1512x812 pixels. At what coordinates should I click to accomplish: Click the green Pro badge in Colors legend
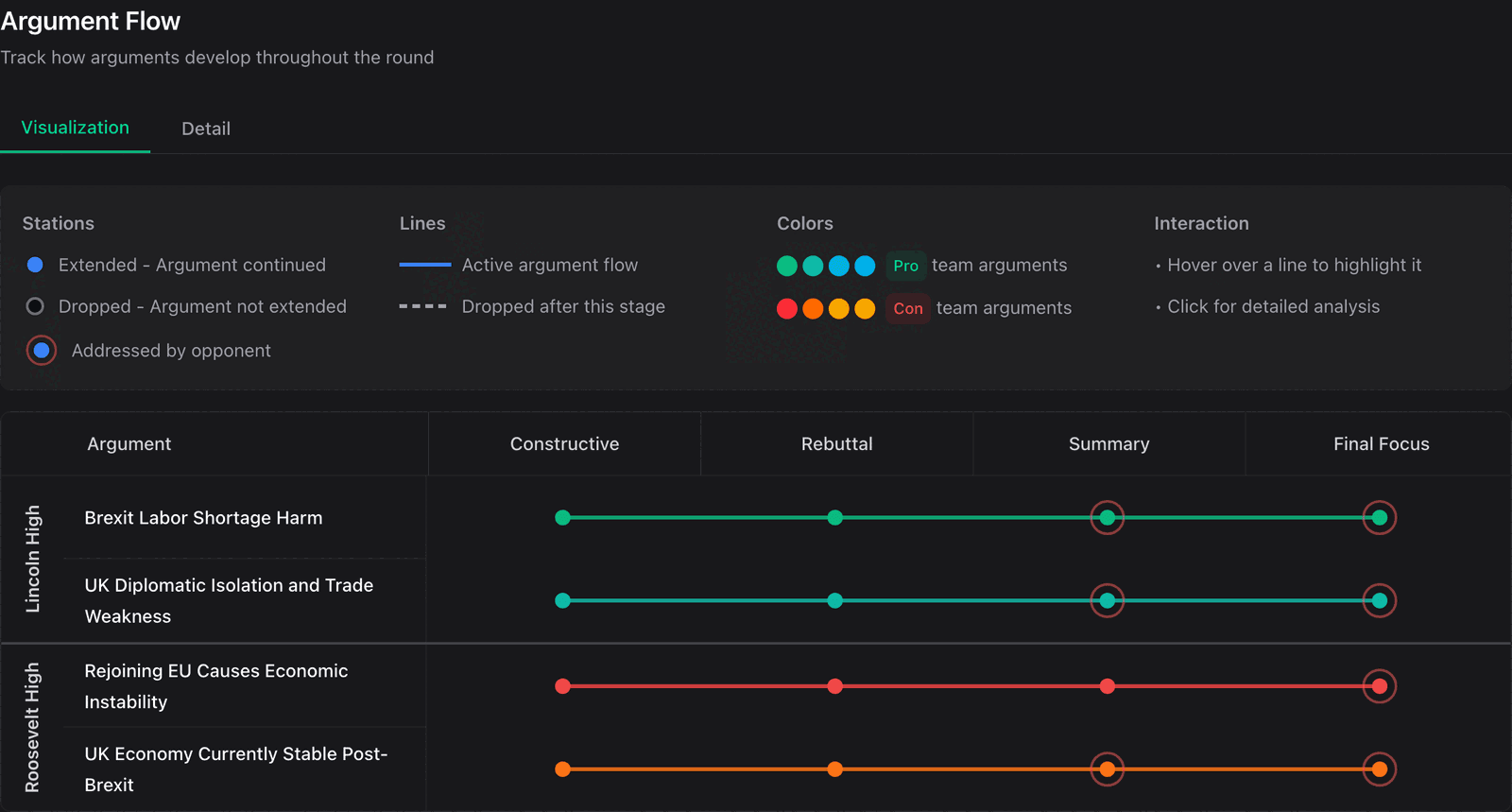(x=905, y=266)
